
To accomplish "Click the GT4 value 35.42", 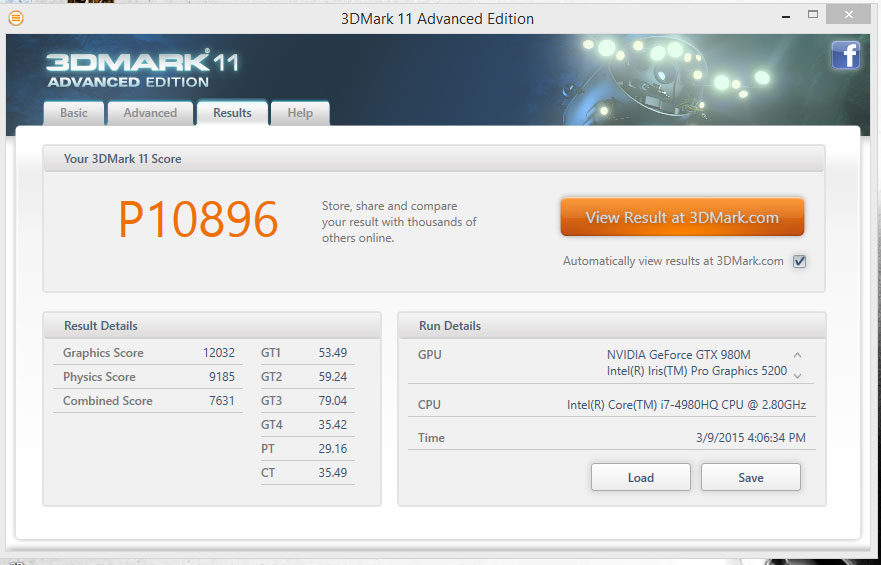I will [x=333, y=425].
